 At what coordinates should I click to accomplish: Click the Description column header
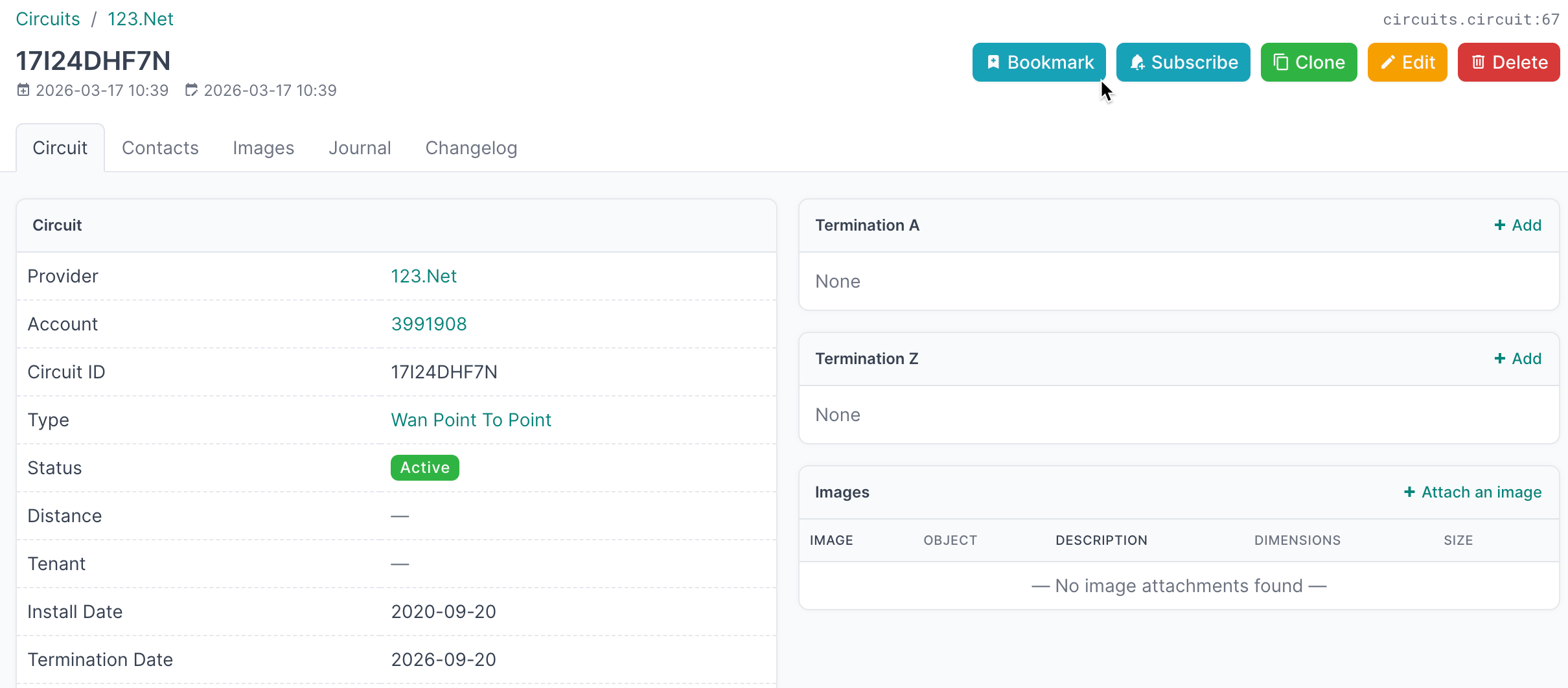pos(1101,540)
